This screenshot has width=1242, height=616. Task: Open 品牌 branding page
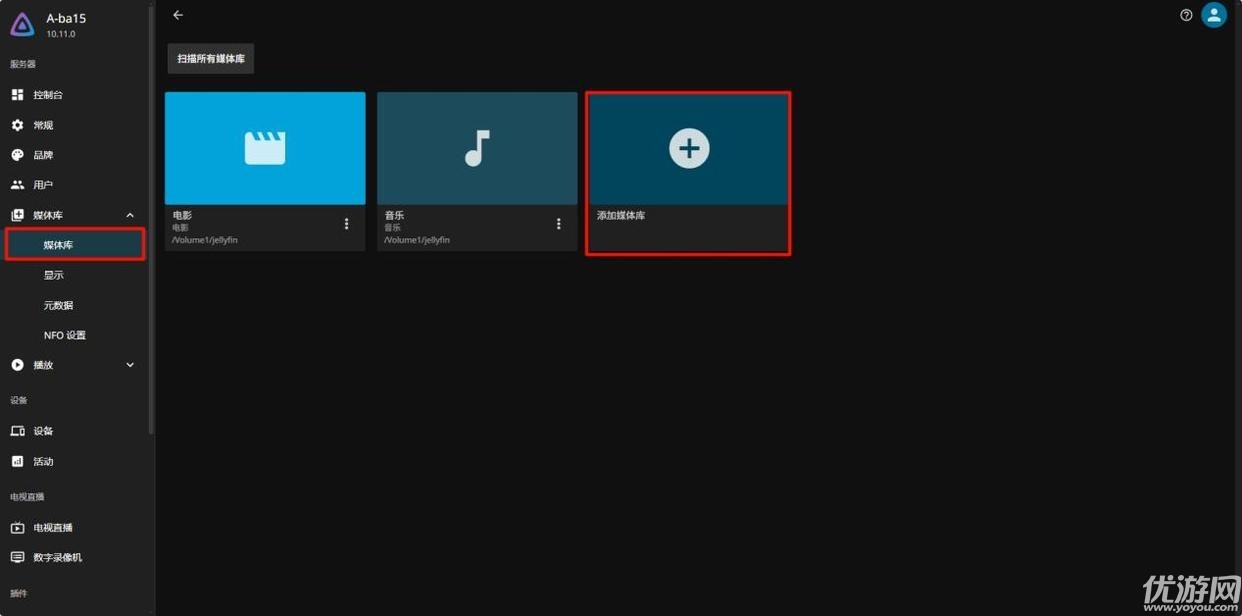[43, 155]
